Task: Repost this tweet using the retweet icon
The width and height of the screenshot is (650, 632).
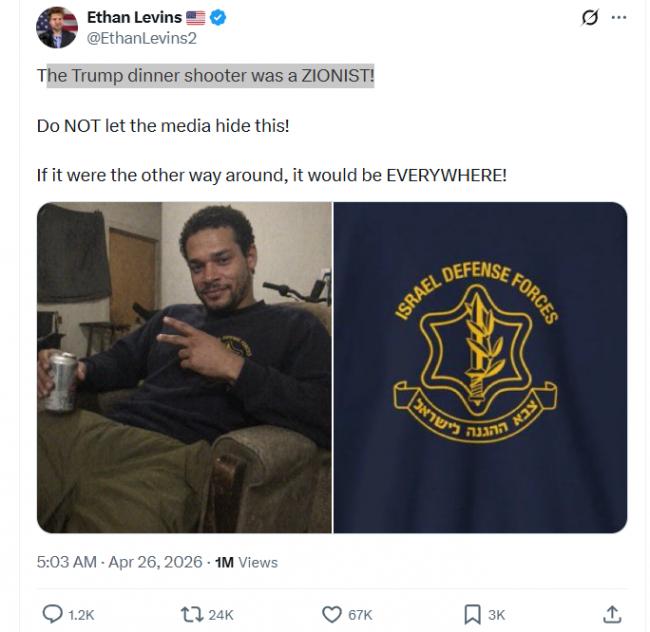Action: 188,613
